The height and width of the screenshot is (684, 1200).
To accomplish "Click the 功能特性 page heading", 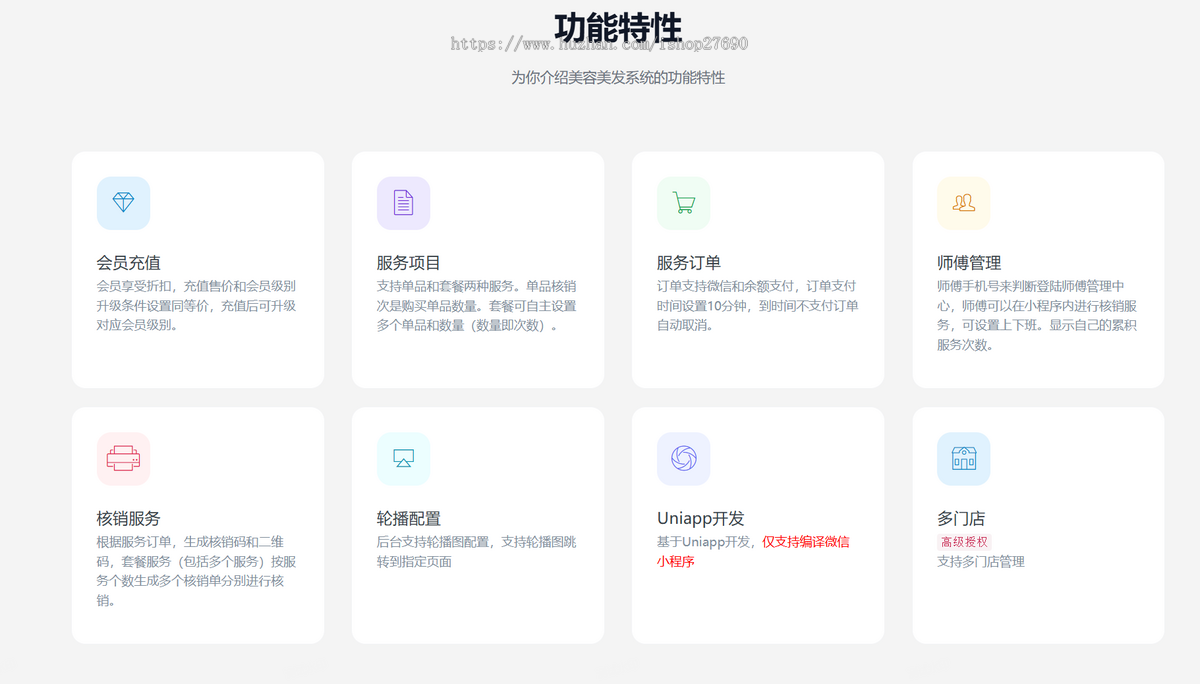I will [x=618, y=26].
